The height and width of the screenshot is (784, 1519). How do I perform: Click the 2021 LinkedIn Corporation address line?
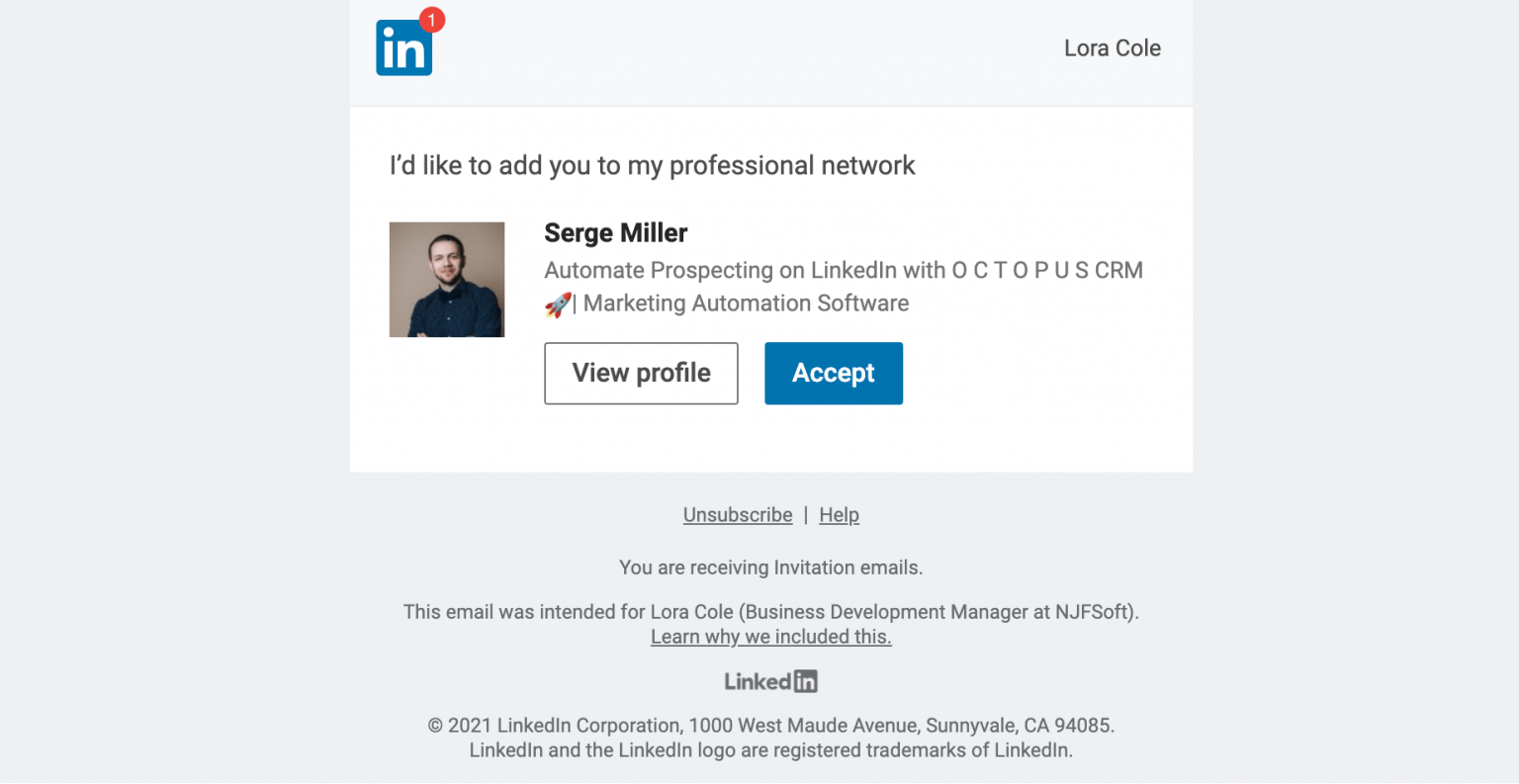(770, 726)
